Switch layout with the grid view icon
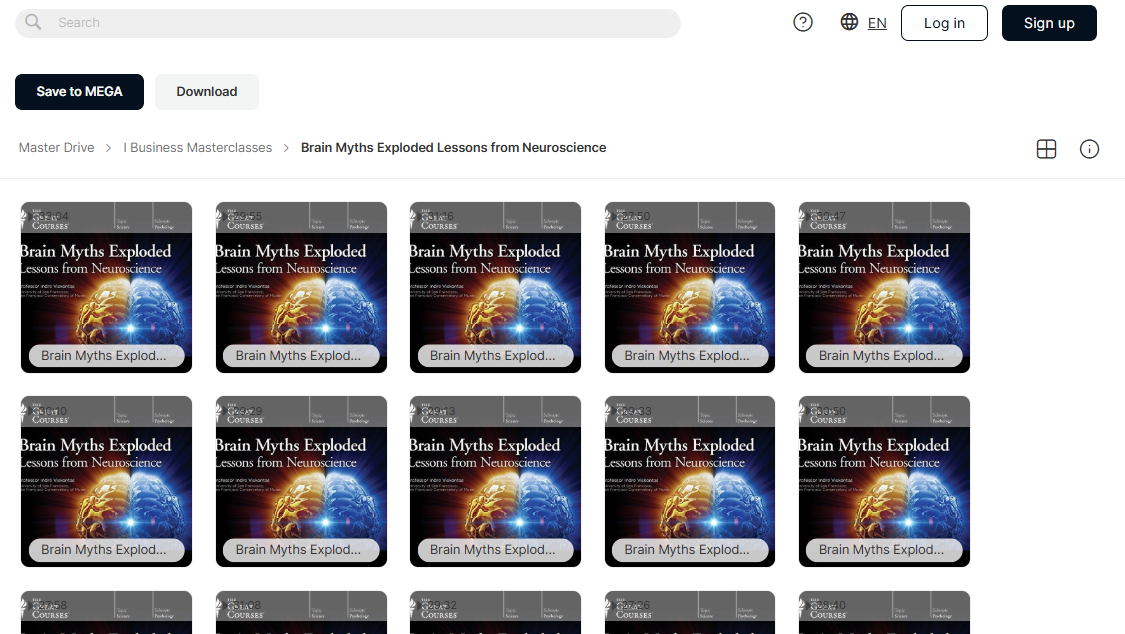The height and width of the screenshot is (634, 1125). [x=1047, y=149]
